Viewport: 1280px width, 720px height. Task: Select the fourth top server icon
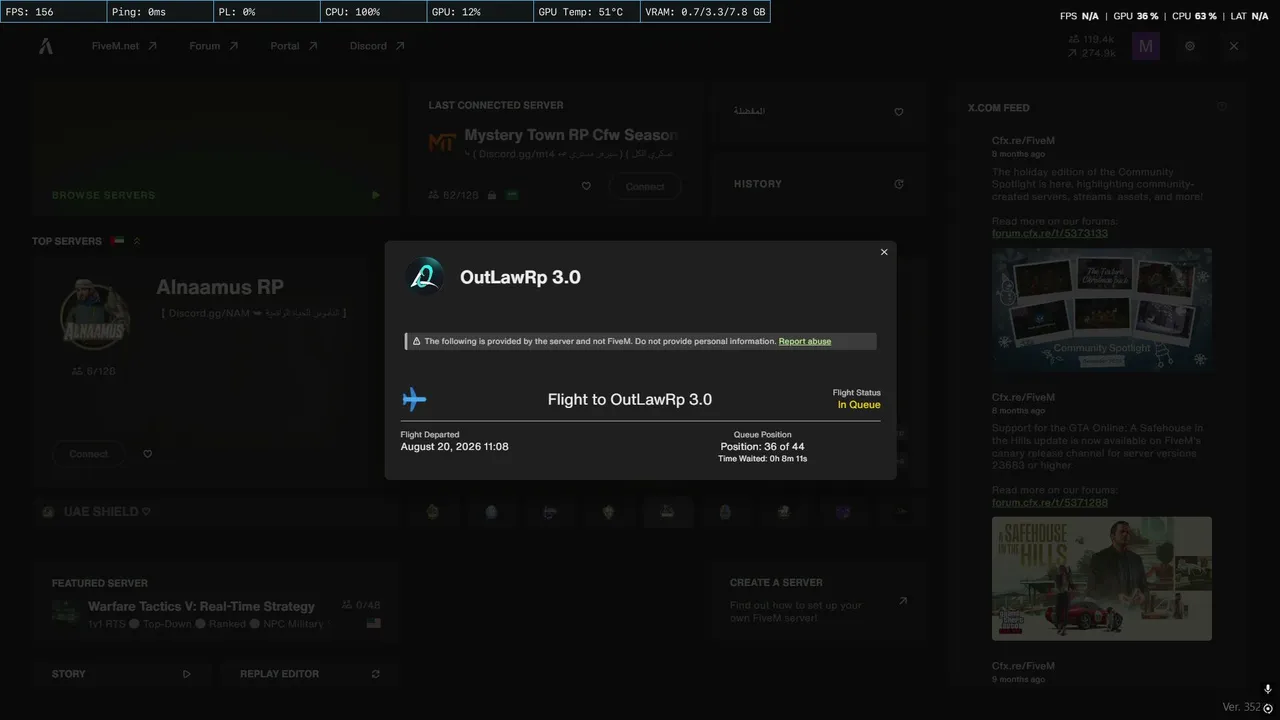click(608, 512)
